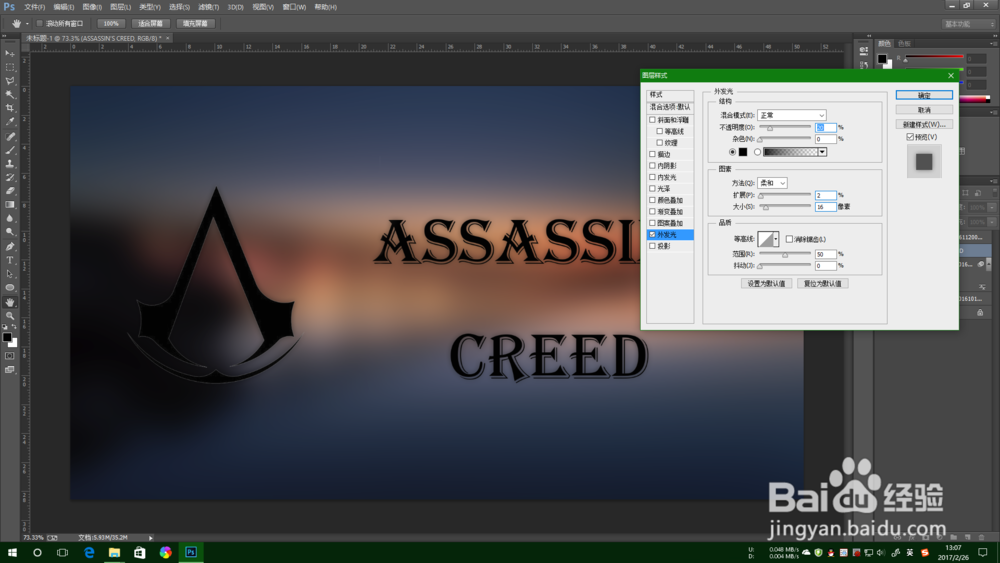The width and height of the screenshot is (1000, 563).
Task: Click Fit Screen (适合屏幕) button
Action: click(x=151, y=24)
